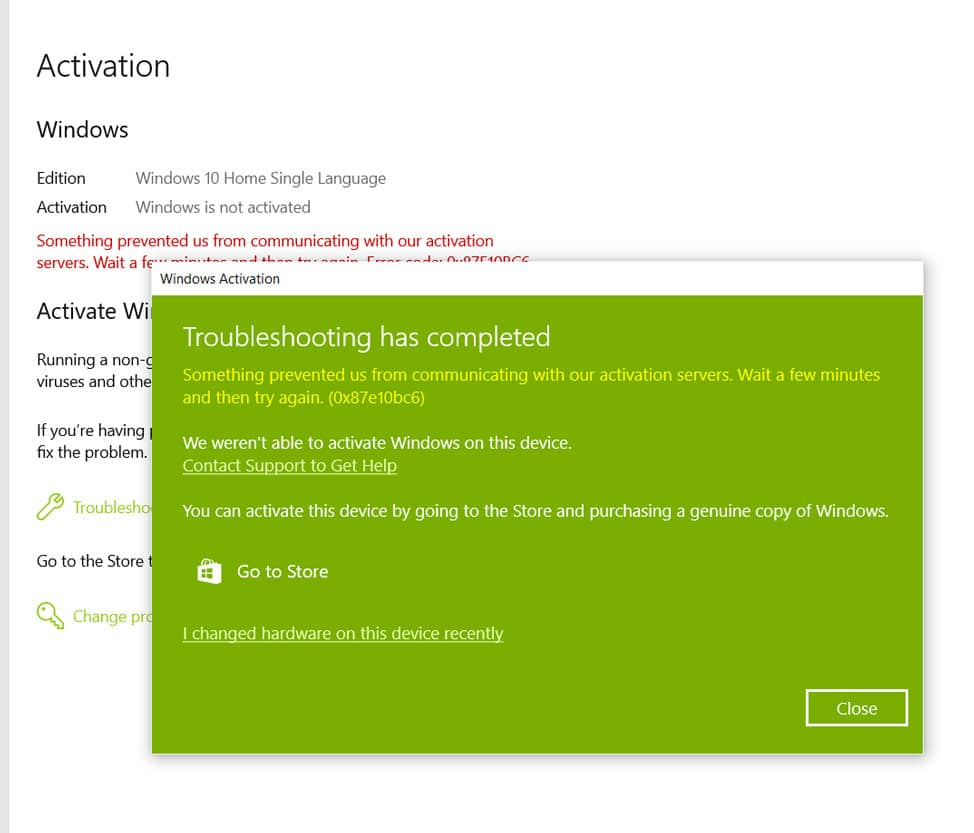Click the 'Troubleshooting has completed' heading
974x833 pixels.
[366, 337]
